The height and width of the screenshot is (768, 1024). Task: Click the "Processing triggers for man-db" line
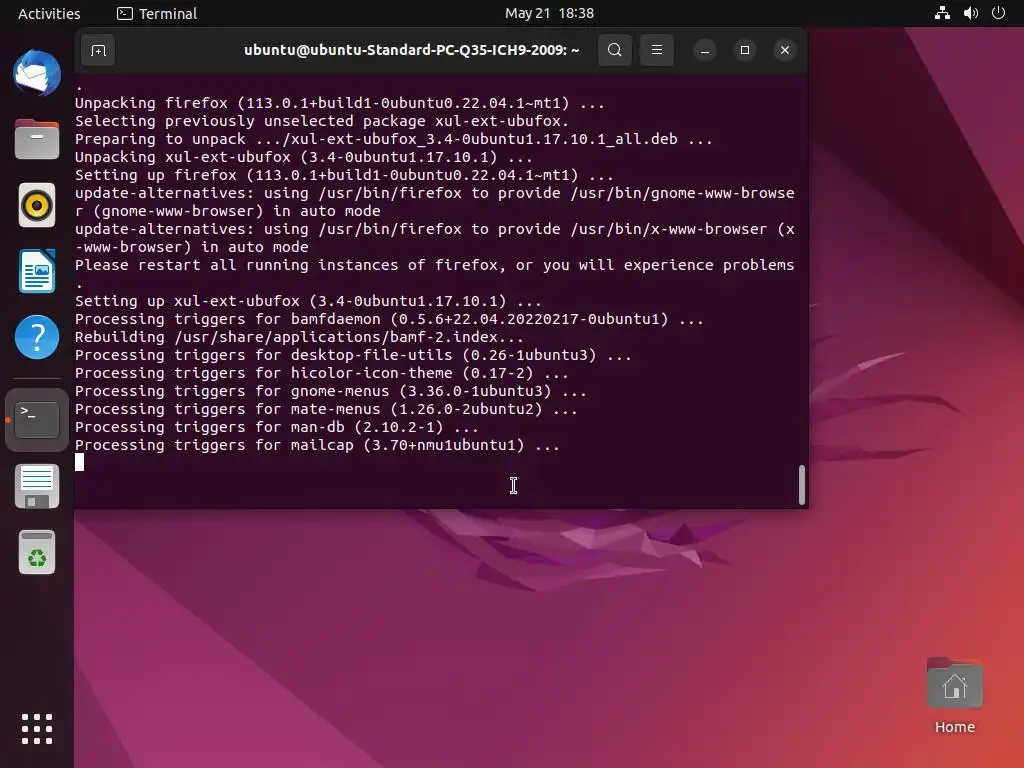[276, 427]
